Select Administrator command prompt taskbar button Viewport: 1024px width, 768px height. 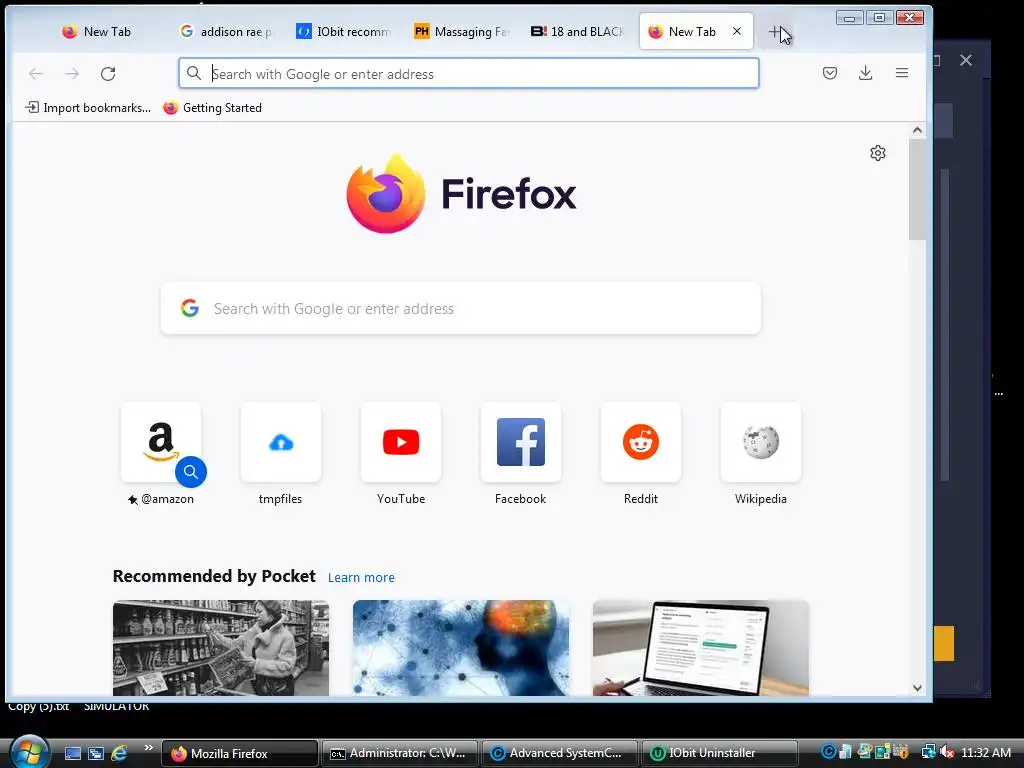pos(400,753)
